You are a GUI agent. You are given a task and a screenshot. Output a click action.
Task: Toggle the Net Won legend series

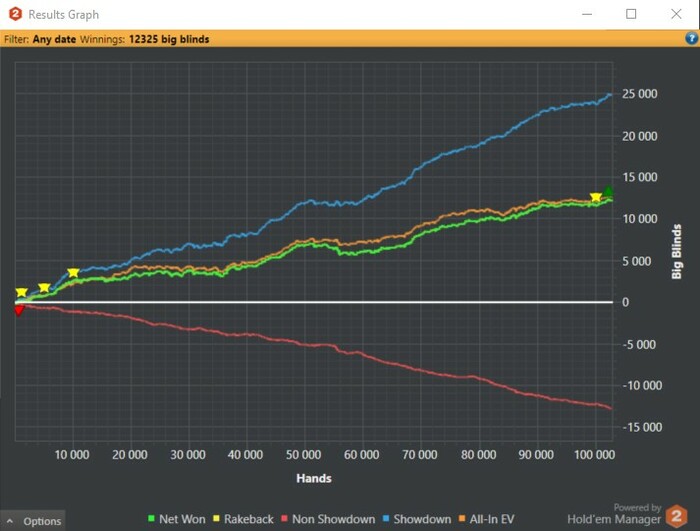click(177, 519)
